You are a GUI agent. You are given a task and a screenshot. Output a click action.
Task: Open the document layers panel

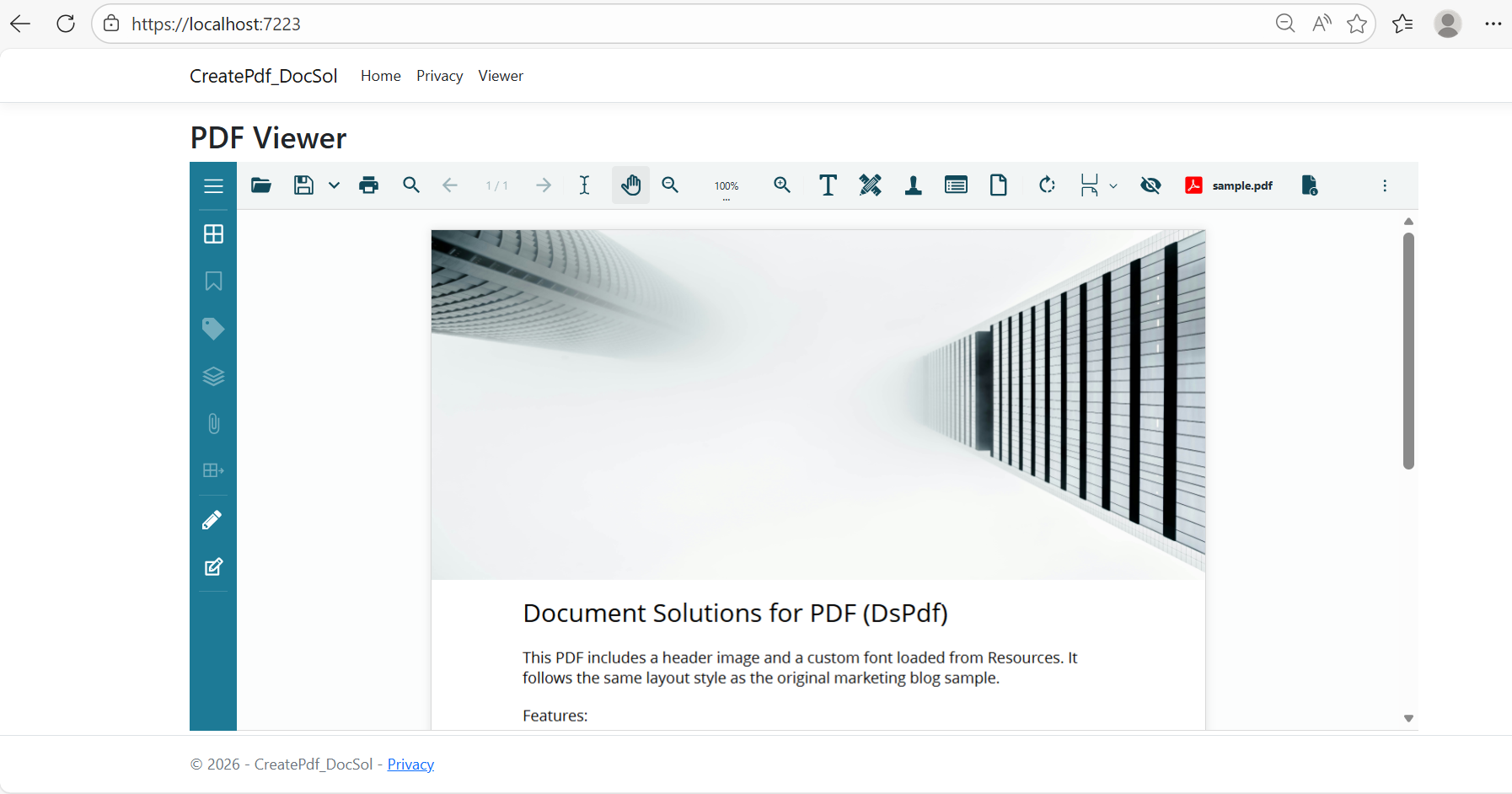[213, 376]
